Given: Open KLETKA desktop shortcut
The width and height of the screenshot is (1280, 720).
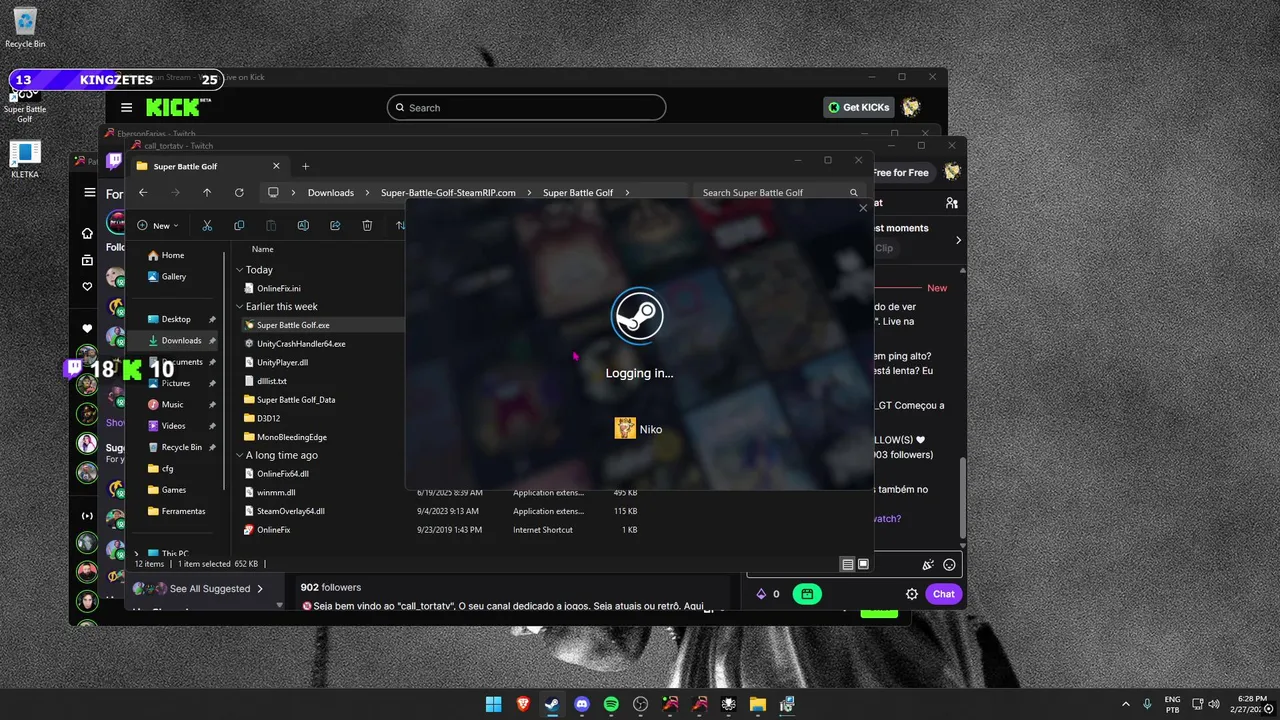Looking at the screenshot, I should tap(25, 159).
